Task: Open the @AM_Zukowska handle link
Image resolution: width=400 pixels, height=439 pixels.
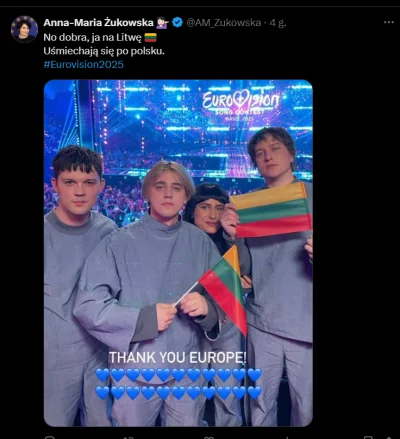Action: pyautogui.click(x=223, y=22)
